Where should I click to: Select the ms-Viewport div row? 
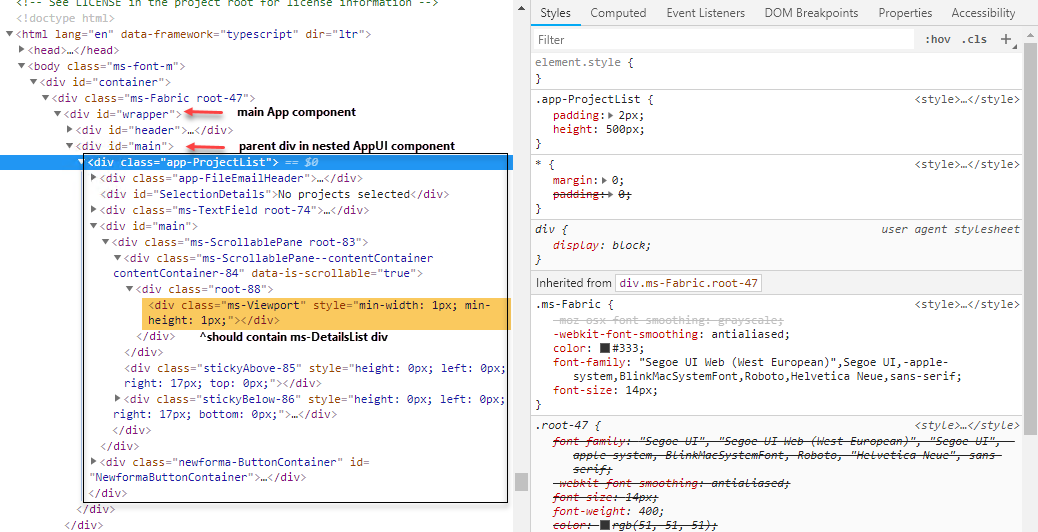tap(327, 313)
